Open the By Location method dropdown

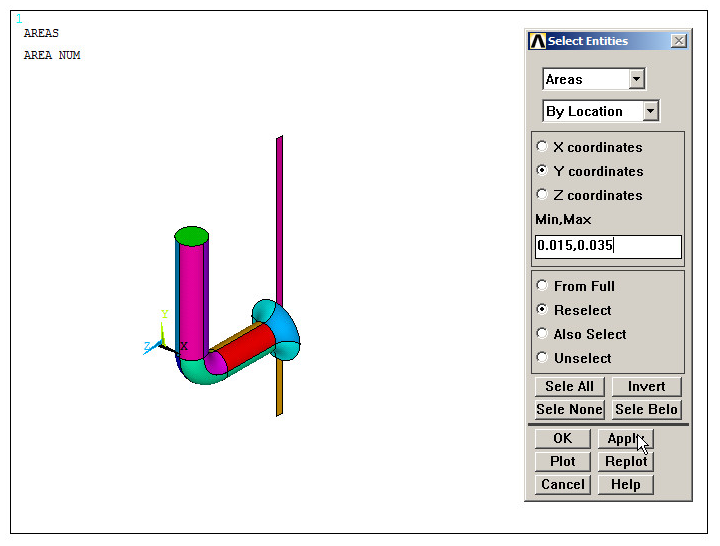tap(651, 111)
